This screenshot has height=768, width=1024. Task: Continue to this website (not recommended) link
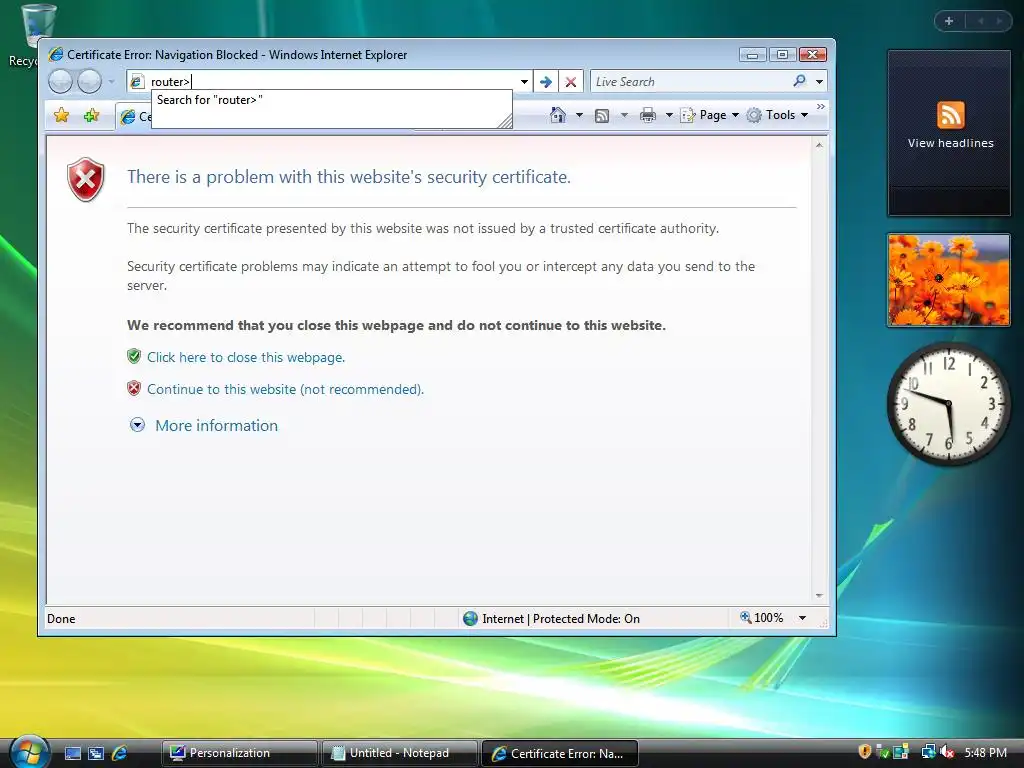tap(285, 389)
